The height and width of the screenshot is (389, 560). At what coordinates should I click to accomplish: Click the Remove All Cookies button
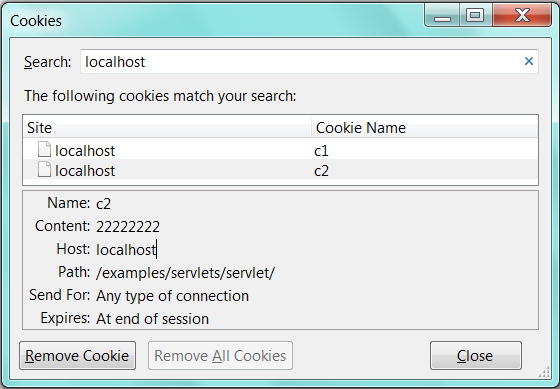click(x=220, y=355)
